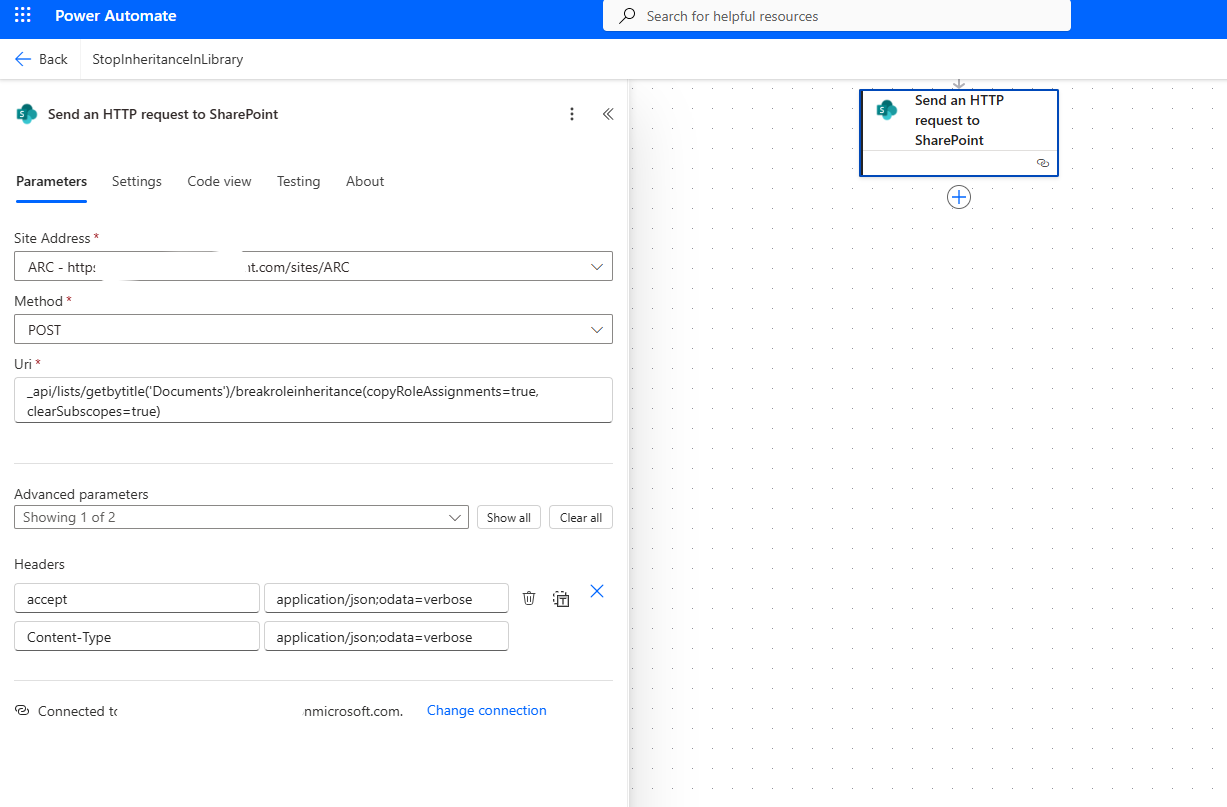Image resolution: width=1227 pixels, height=807 pixels.
Task: Click the Change connection link
Action: 486,710
